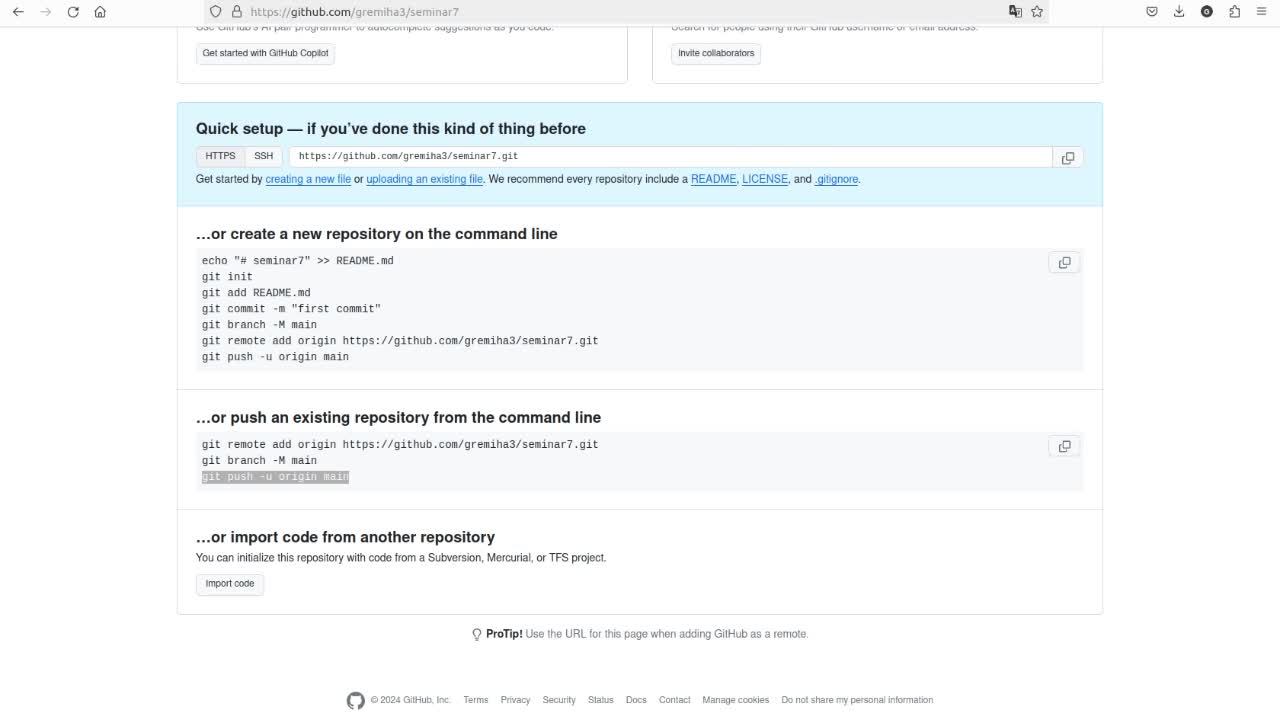Screen dimensions: 1280x720
Task: Switch to SSH clone URL
Action: 263,156
